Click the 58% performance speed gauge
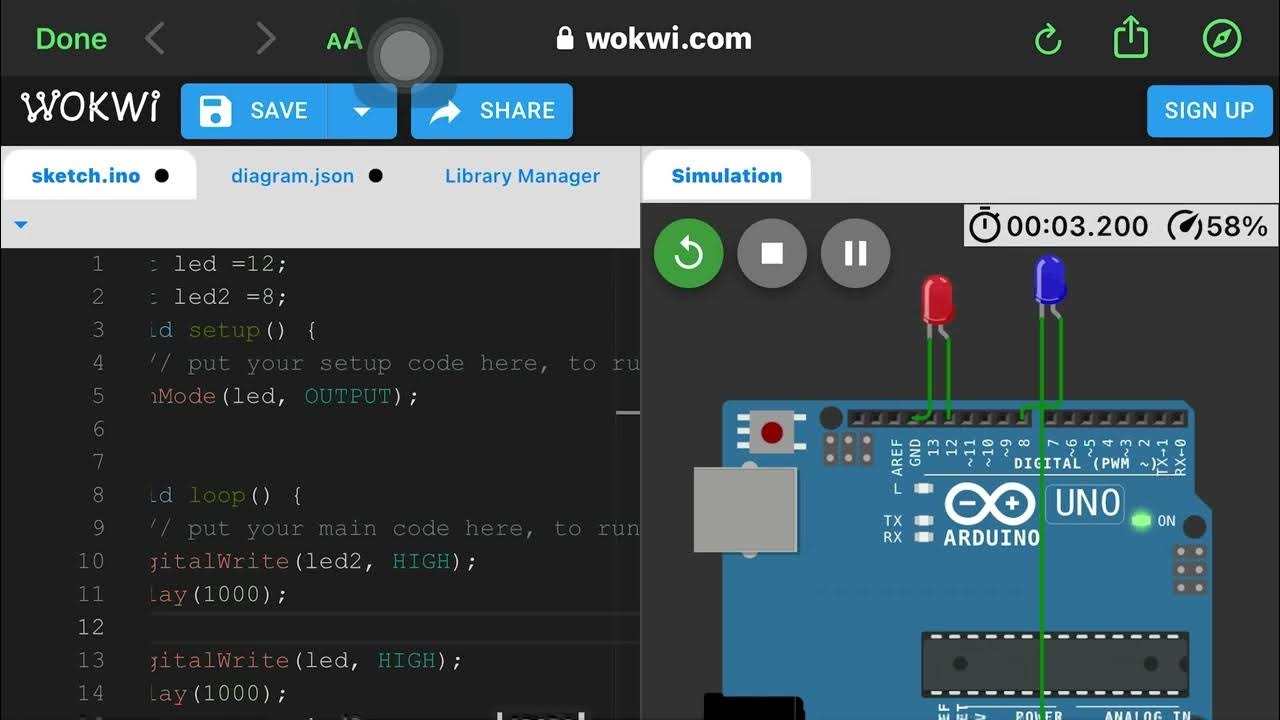 click(1217, 226)
